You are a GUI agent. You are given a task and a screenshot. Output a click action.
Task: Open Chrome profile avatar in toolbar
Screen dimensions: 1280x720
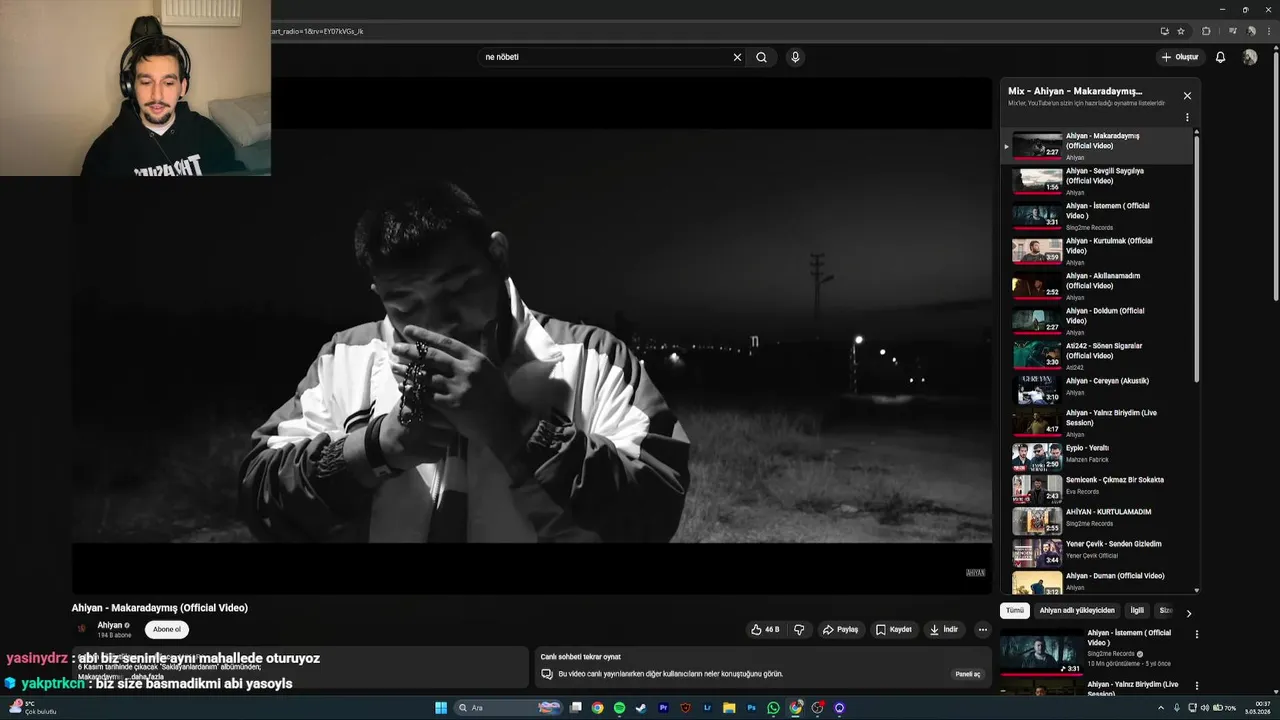[x=1252, y=31]
